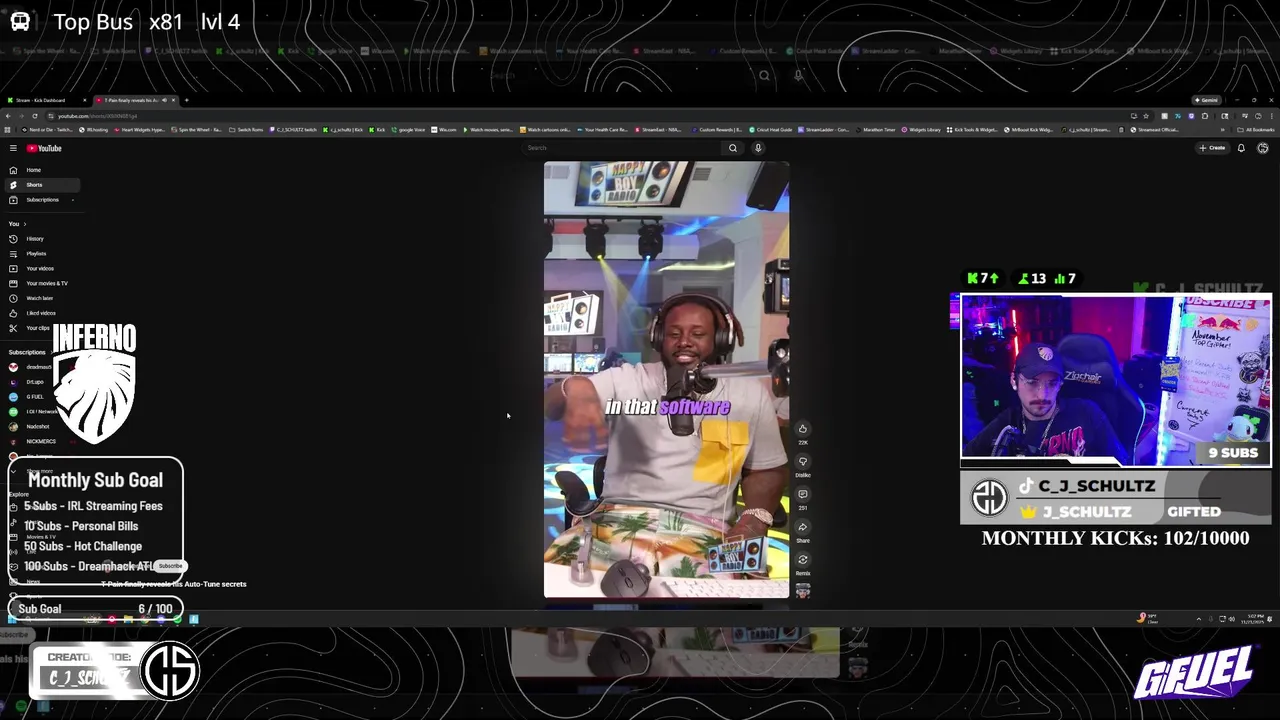Open Marathon Timer bookmark
Screen dimensions: 1280x720
[x=876, y=130]
